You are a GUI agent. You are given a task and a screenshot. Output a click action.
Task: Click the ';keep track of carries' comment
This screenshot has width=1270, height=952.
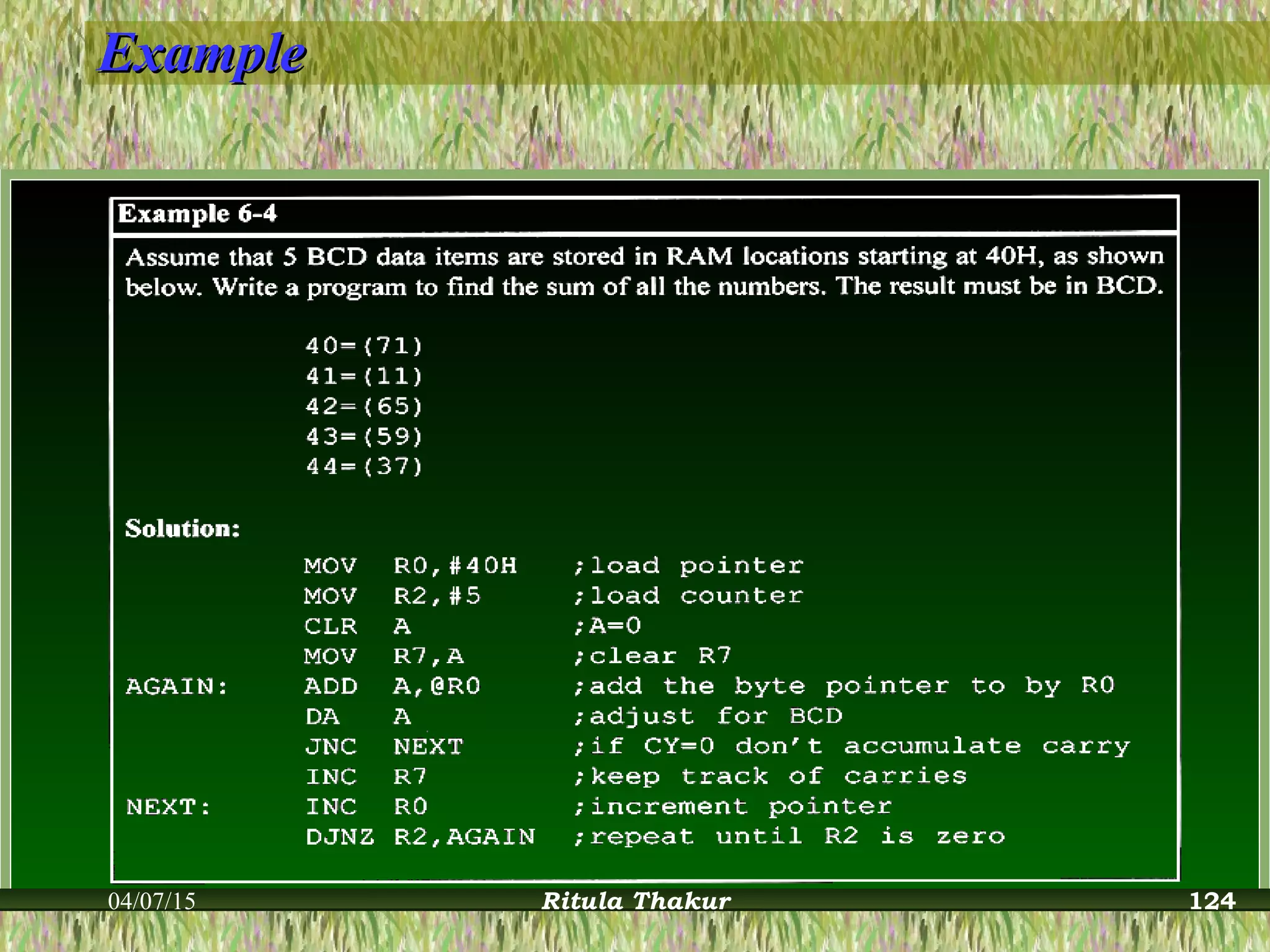pyautogui.click(x=770, y=776)
